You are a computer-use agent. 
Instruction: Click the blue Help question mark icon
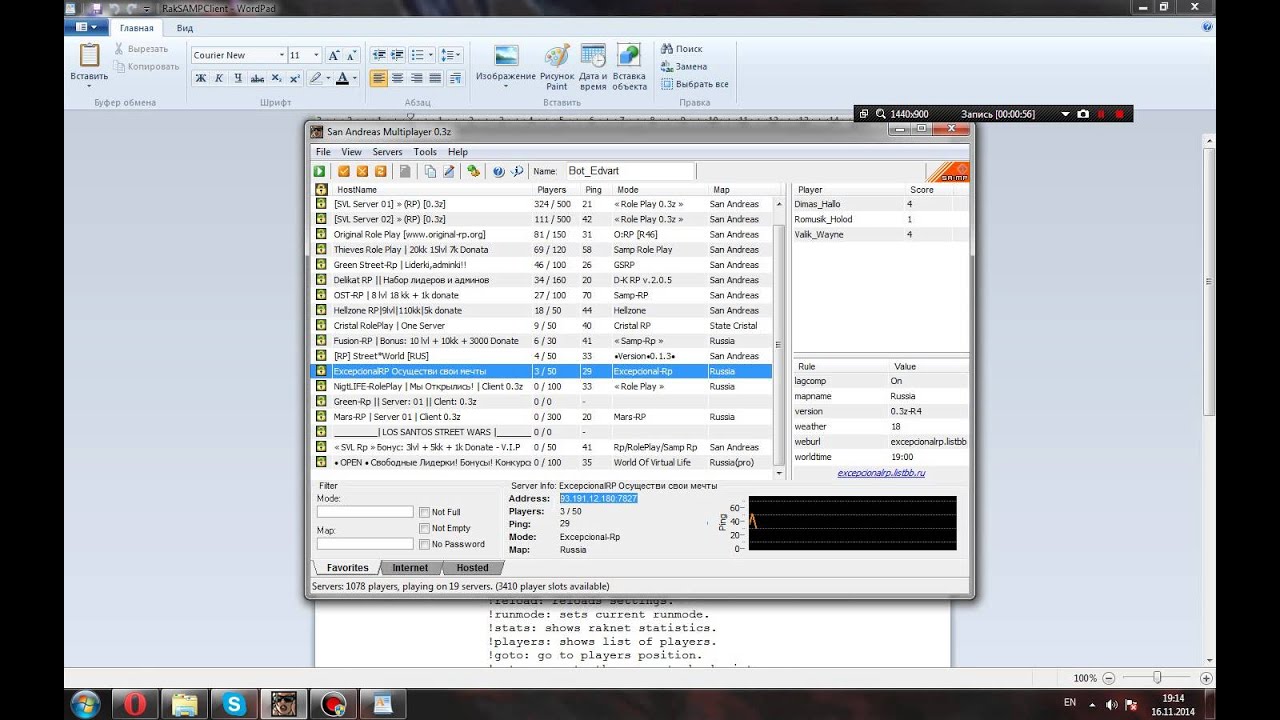coord(498,171)
